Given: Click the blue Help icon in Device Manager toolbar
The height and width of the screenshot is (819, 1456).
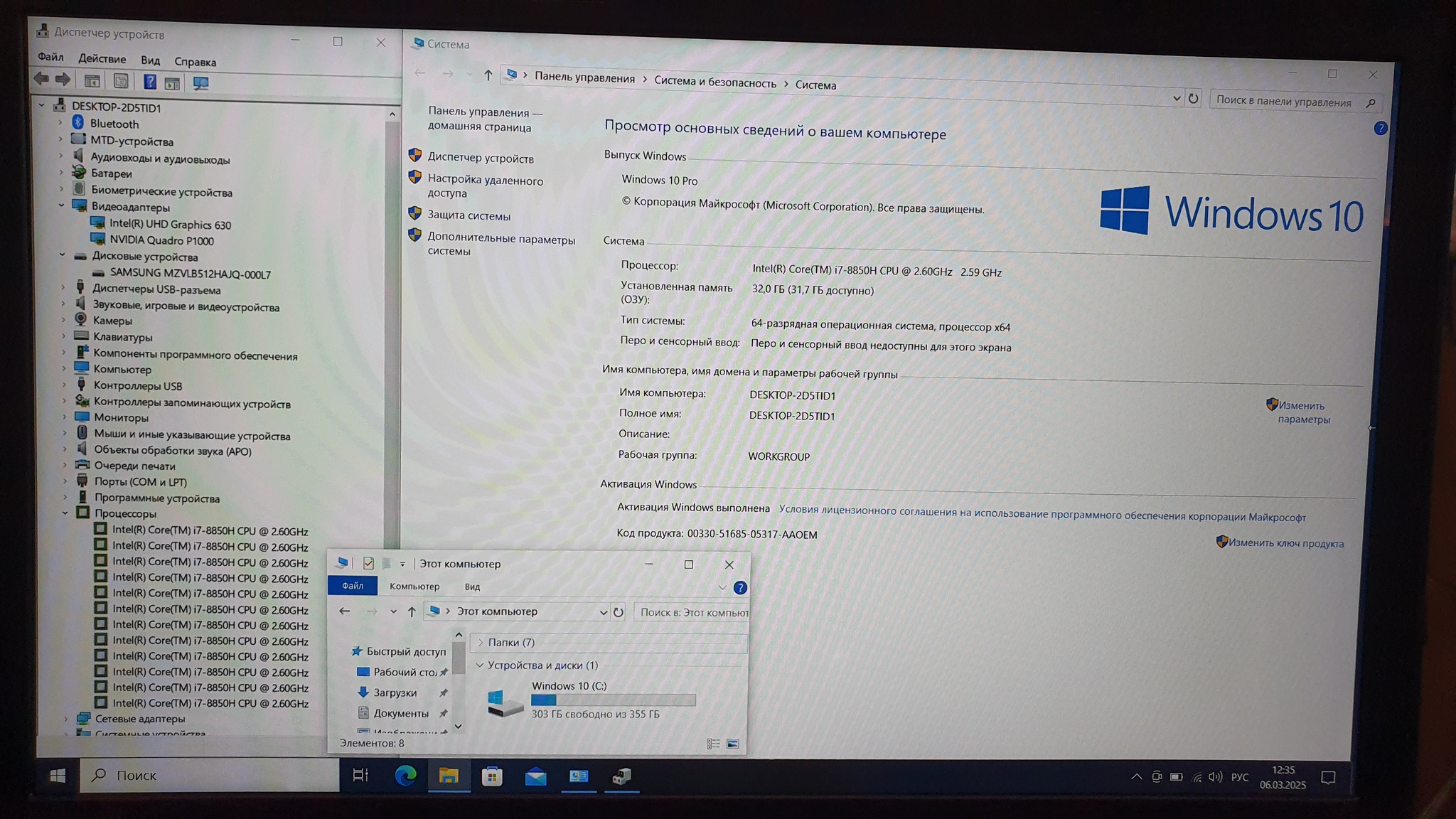Looking at the screenshot, I should coord(149,82).
